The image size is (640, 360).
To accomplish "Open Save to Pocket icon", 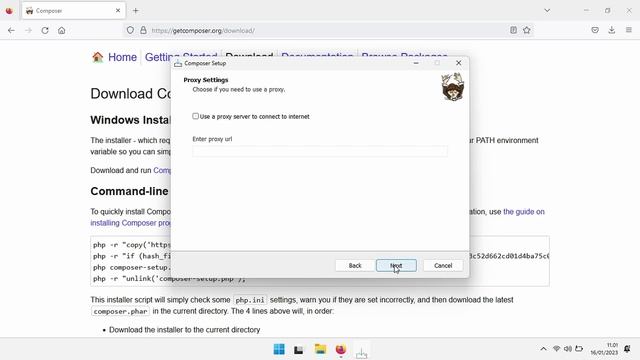I will [x=595, y=30].
